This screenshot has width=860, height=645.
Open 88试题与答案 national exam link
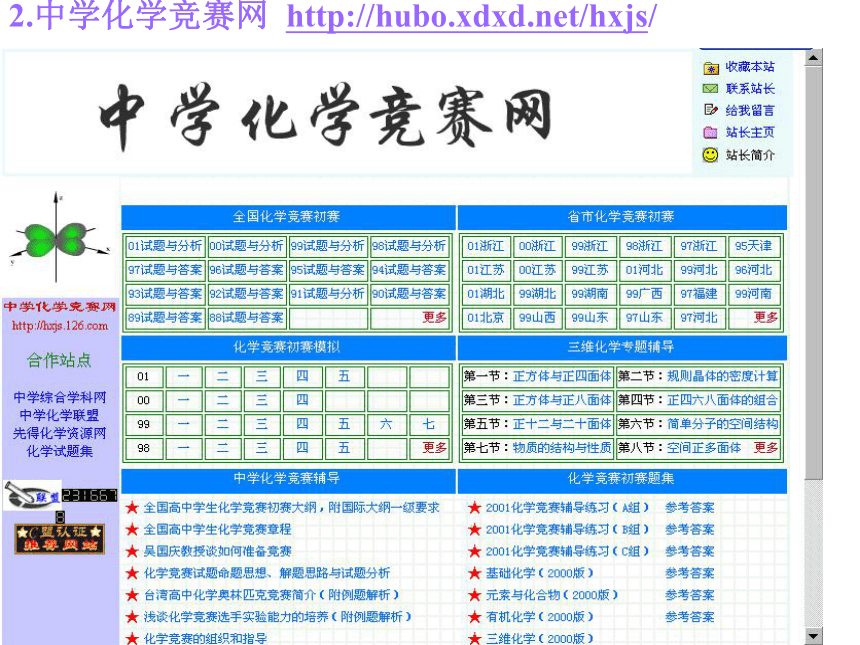(x=246, y=318)
